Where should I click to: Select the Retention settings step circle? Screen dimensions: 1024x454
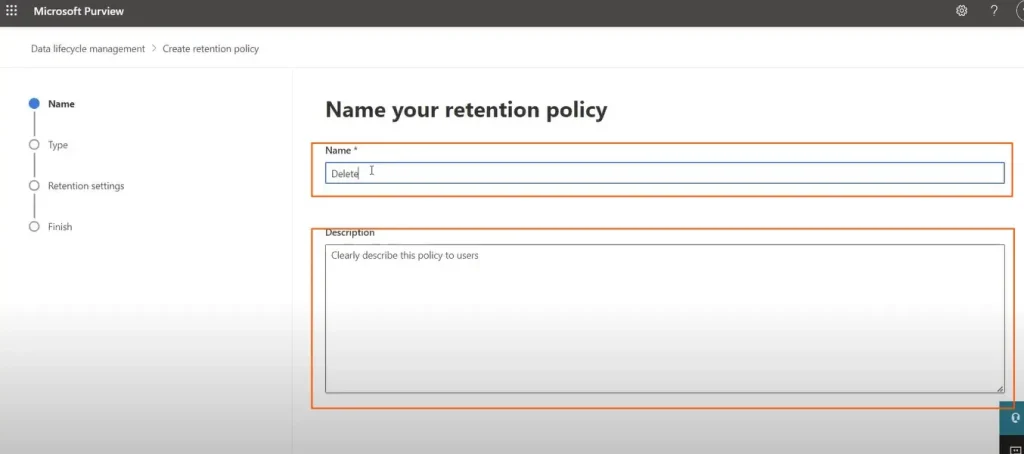pyautogui.click(x=34, y=186)
